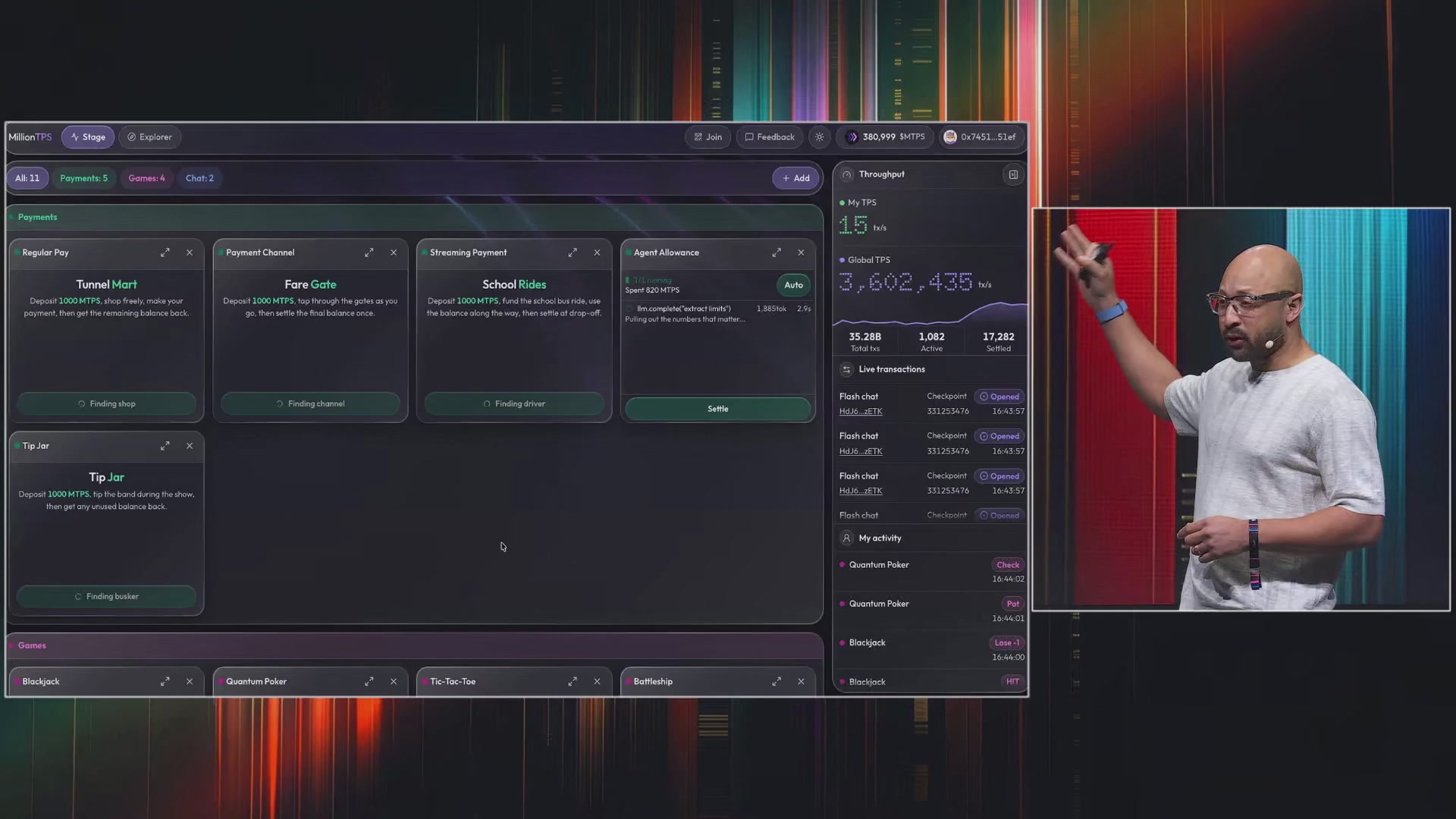Collapse the Throughput side panel
Image resolution: width=1456 pixels, height=819 pixels.
click(1013, 175)
